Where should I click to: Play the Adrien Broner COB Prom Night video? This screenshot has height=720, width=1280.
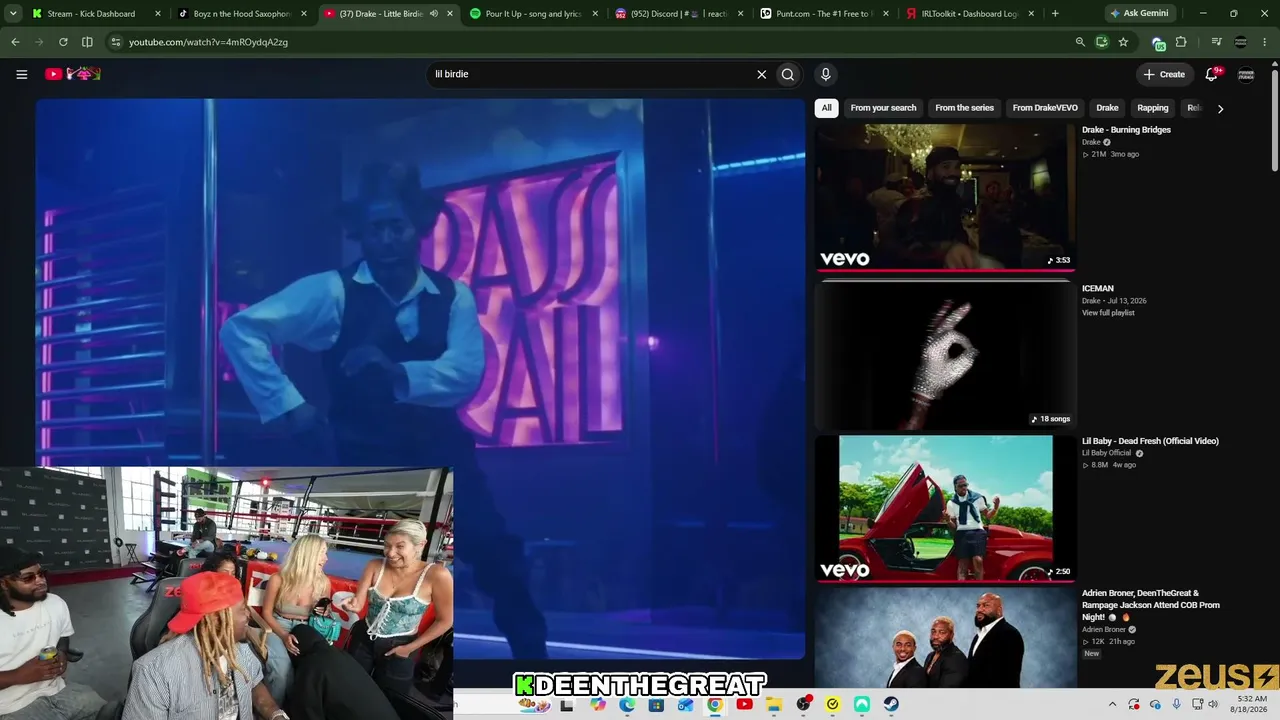point(945,638)
